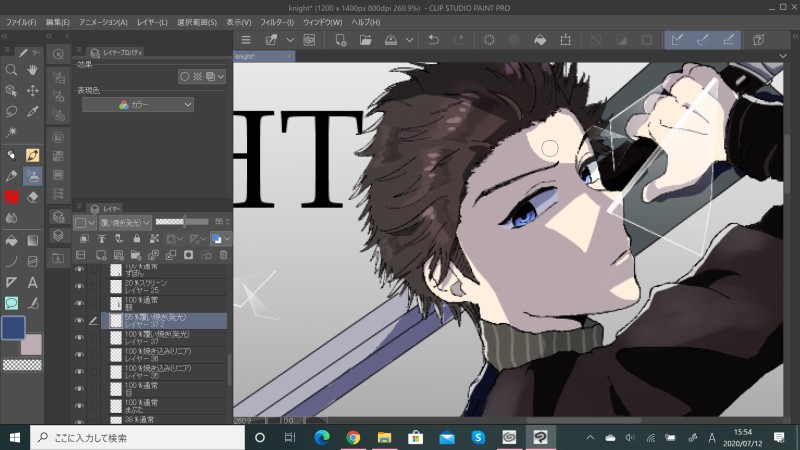Screen dimensions: 800x450
Task: Select the Eyedropper tool
Action: point(33,111)
